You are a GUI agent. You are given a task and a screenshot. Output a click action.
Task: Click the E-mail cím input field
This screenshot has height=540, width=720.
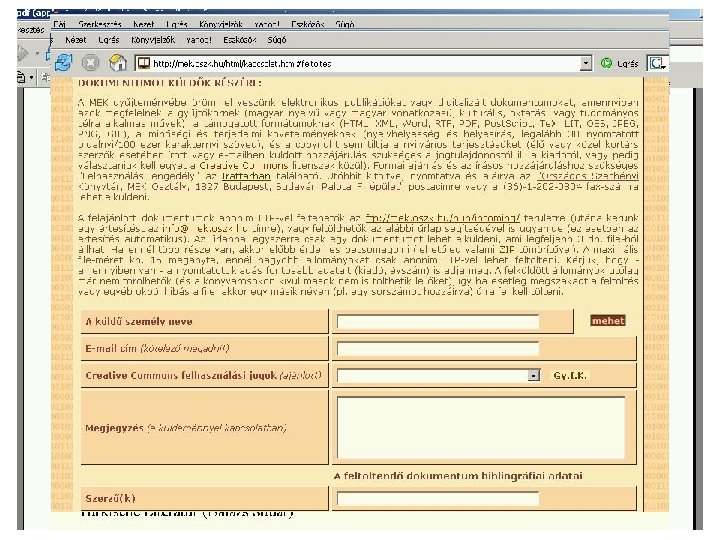(x=438, y=349)
